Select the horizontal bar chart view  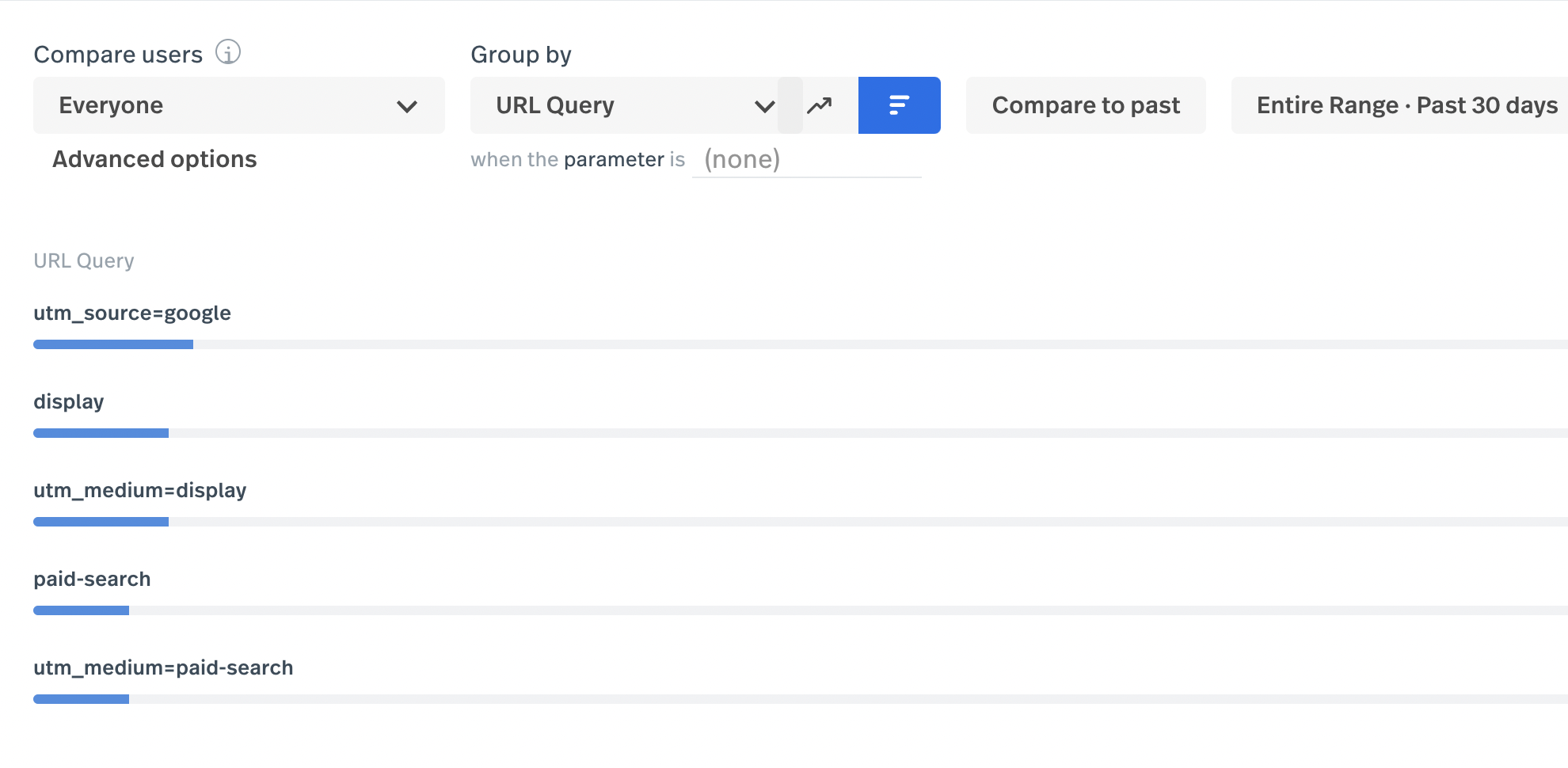899,105
